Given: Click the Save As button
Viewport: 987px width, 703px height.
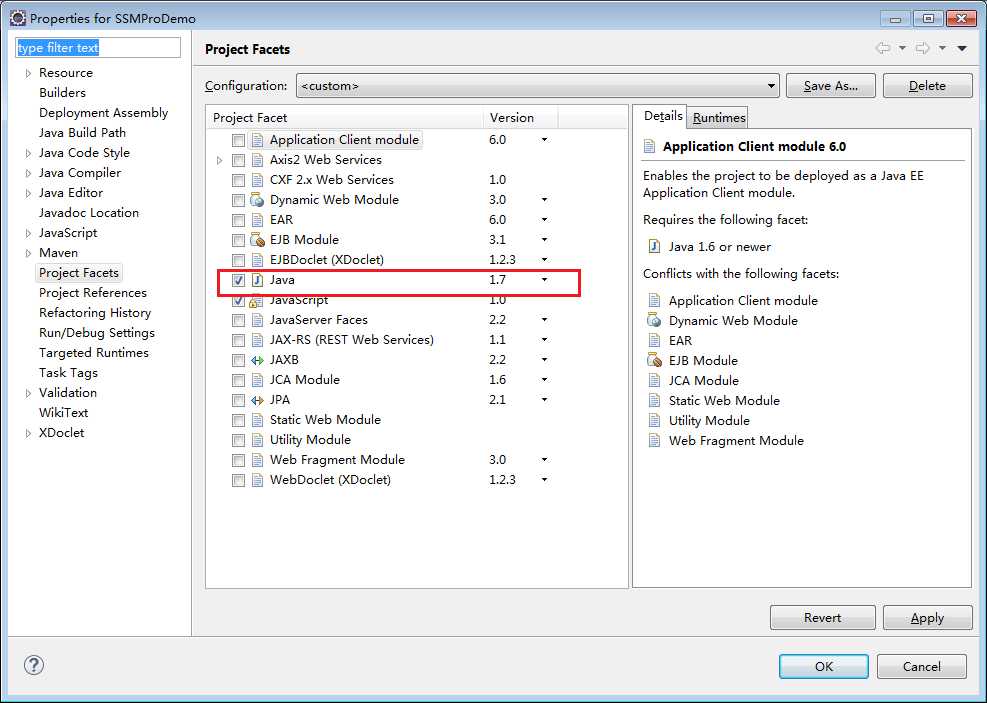Looking at the screenshot, I should point(830,86).
